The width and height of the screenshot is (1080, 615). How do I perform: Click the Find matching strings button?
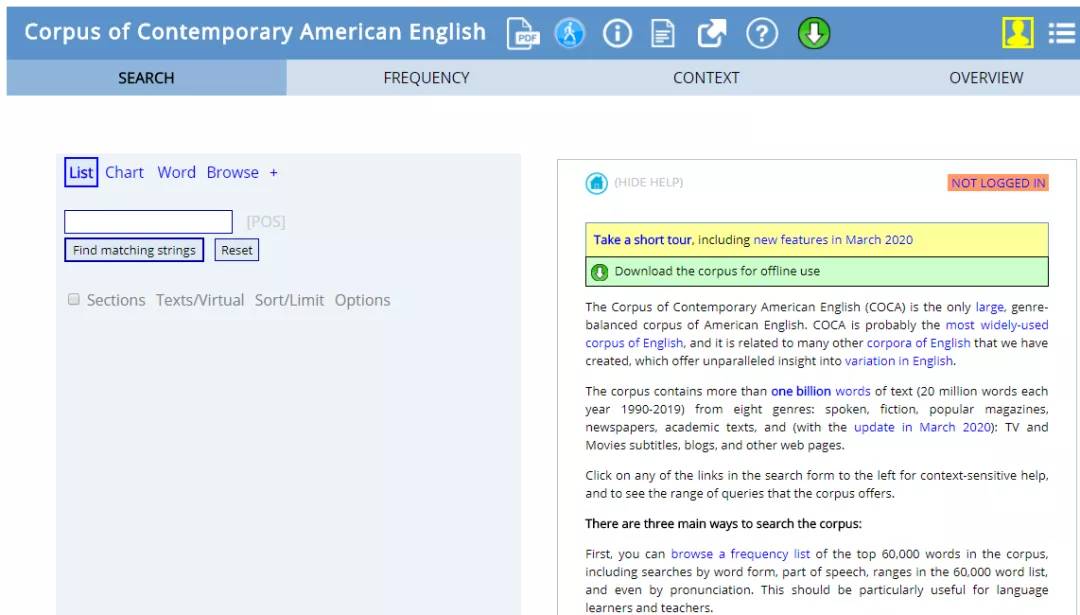click(x=134, y=250)
